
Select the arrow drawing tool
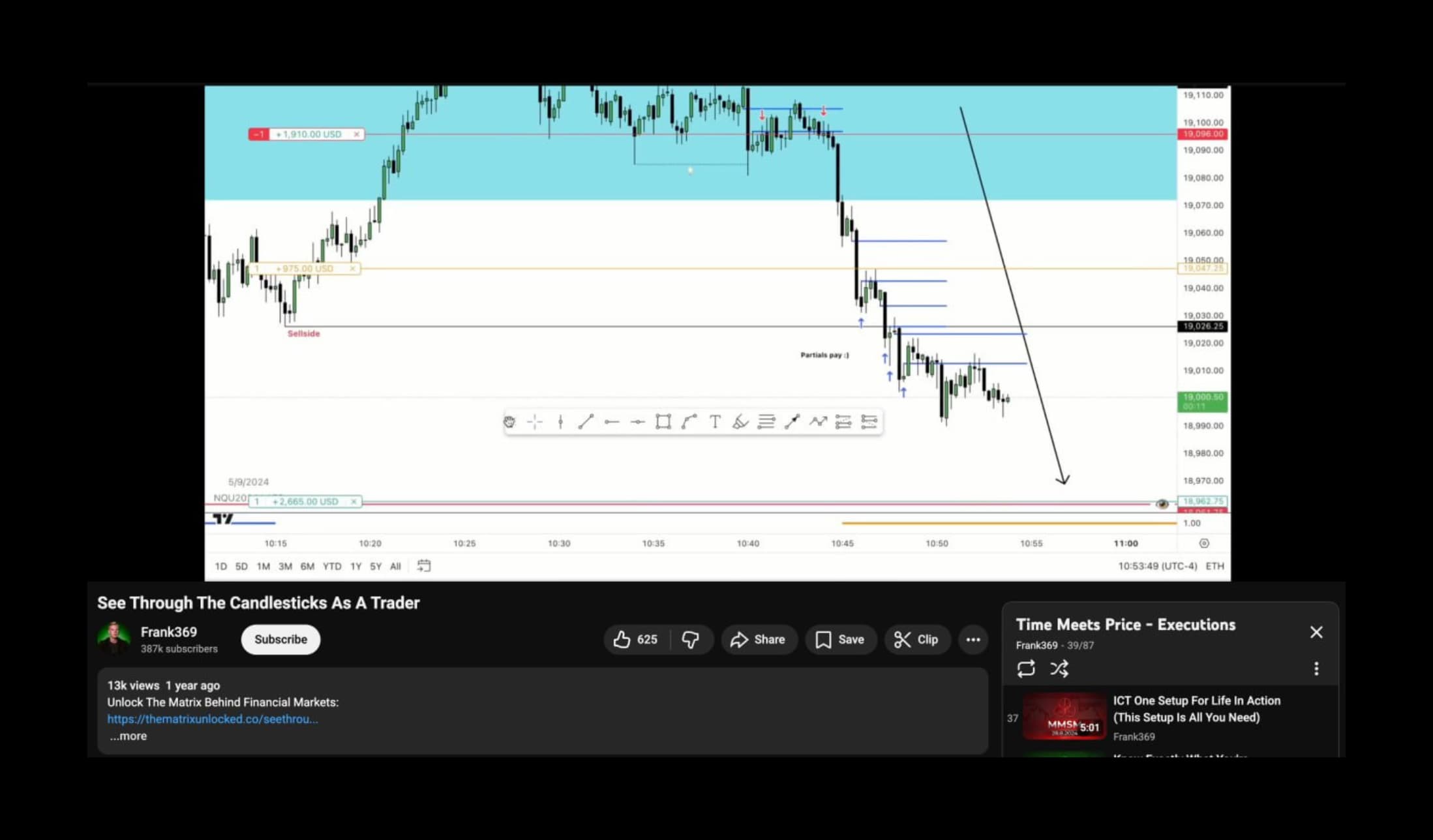[792, 422]
